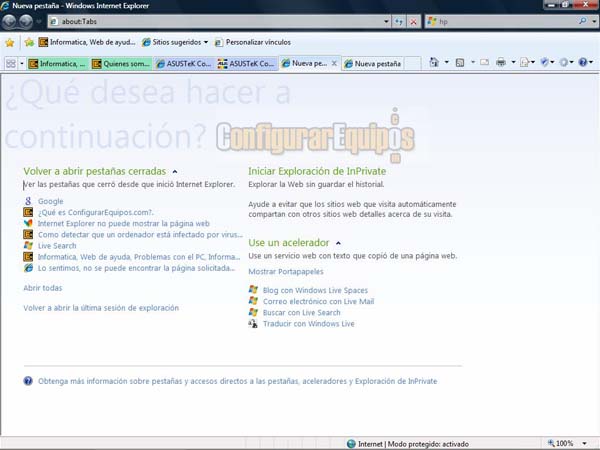Click the search magnifier icon

[583, 21]
